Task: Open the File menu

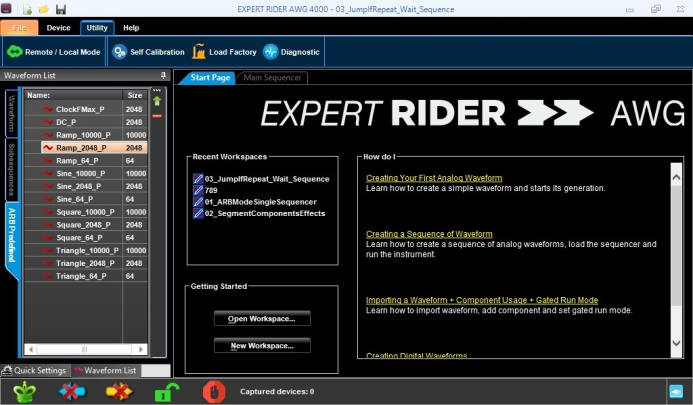Action: [19, 28]
